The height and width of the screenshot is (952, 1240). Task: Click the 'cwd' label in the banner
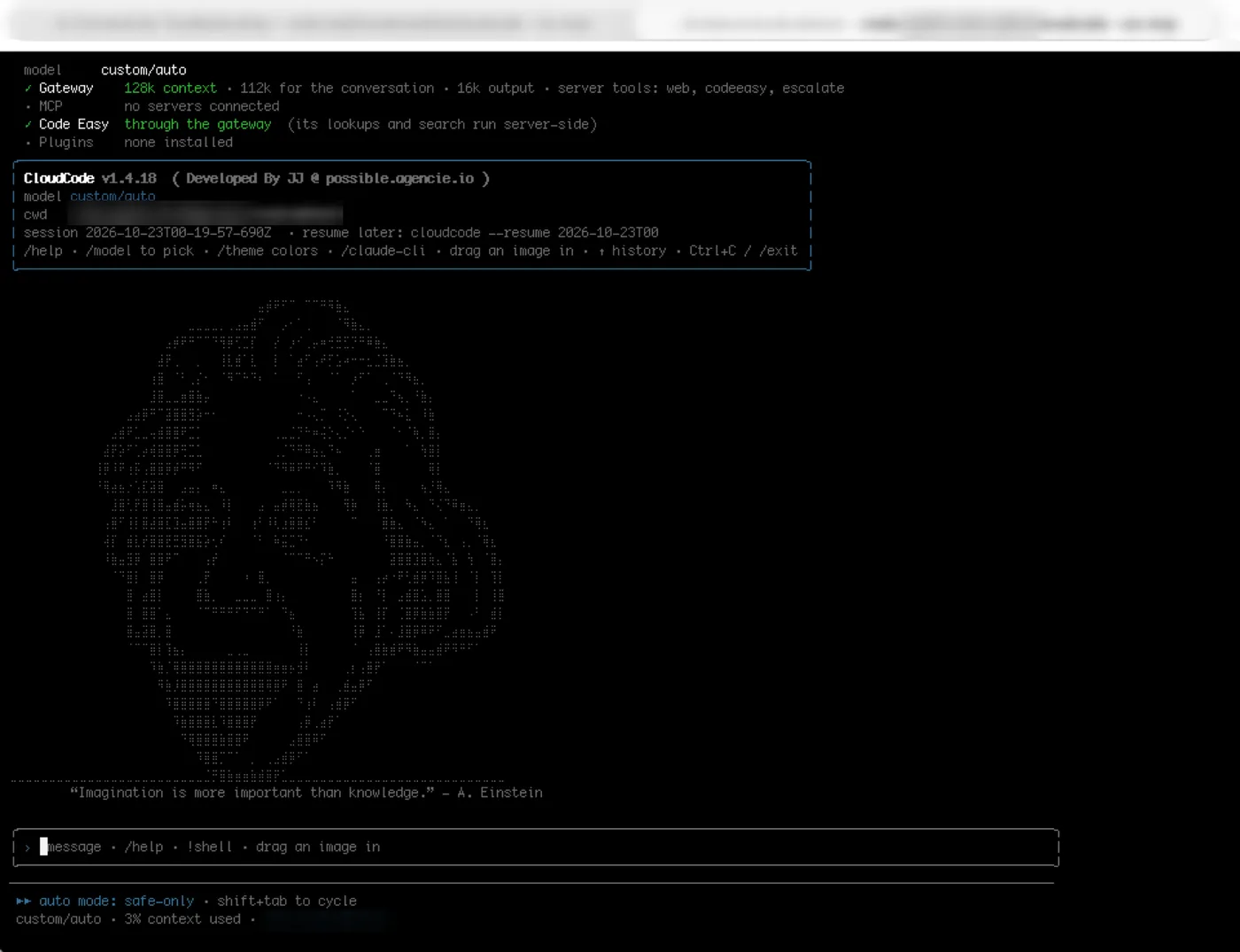click(x=35, y=215)
